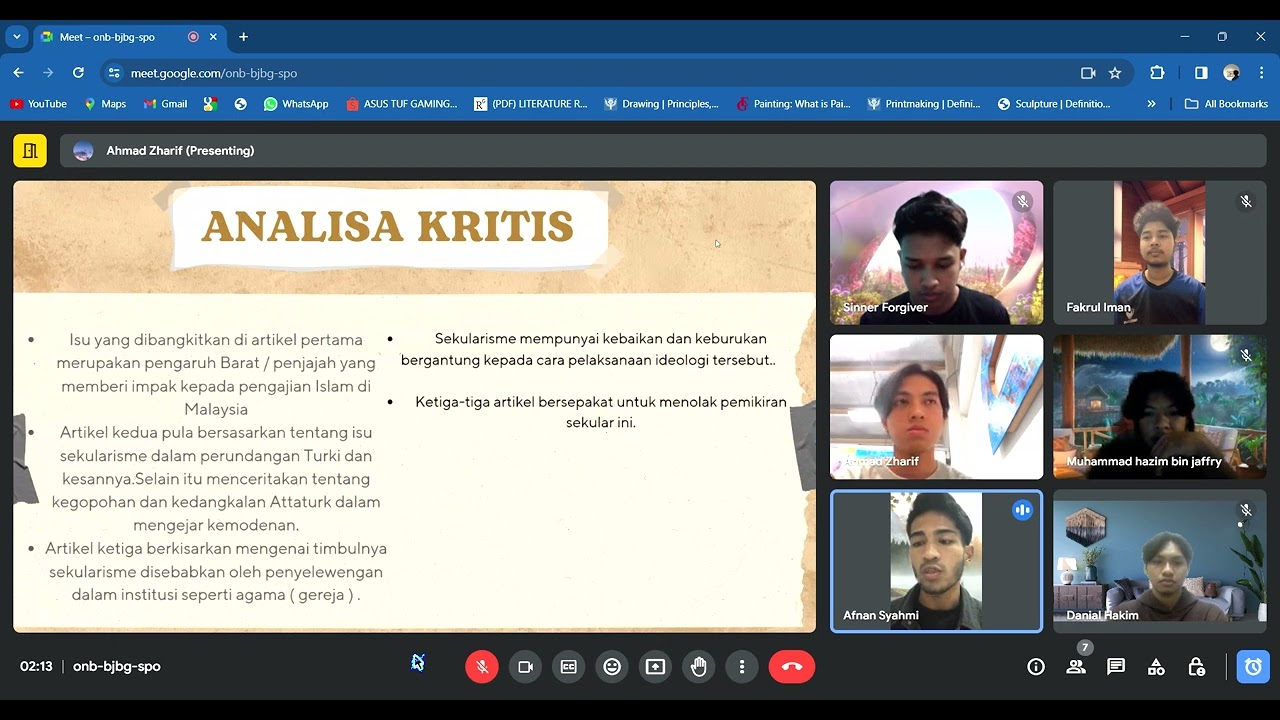Open tab search dropdown arrow
The height and width of the screenshot is (720, 1280).
(x=17, y=37)
